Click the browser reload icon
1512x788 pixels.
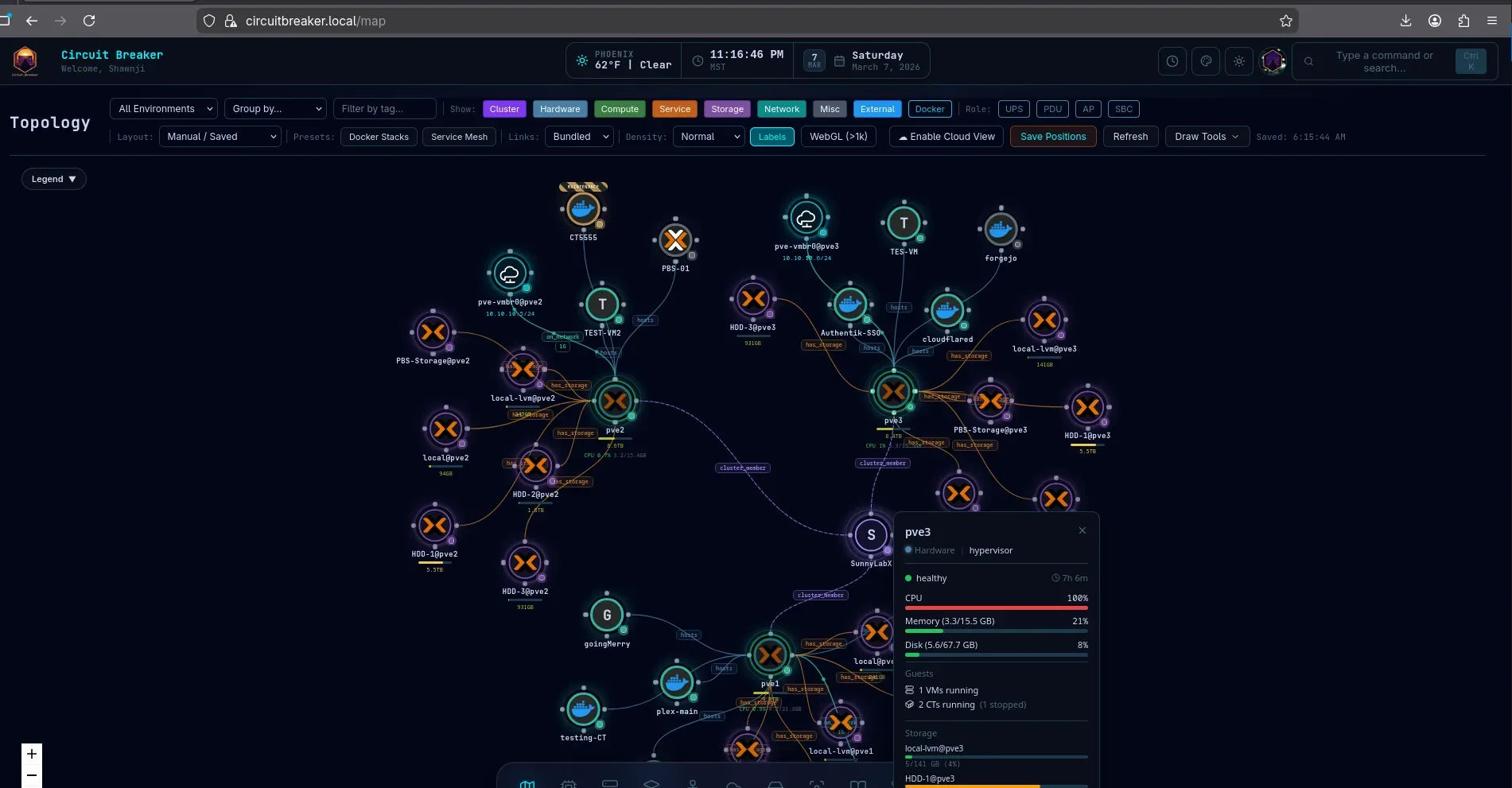[89, 21]
